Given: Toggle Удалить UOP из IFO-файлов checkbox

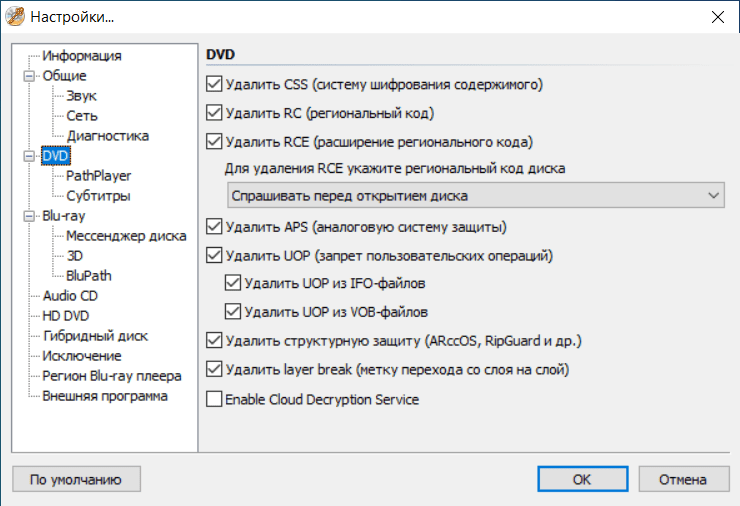Looking at the screenshot, I should click(233, 283).
